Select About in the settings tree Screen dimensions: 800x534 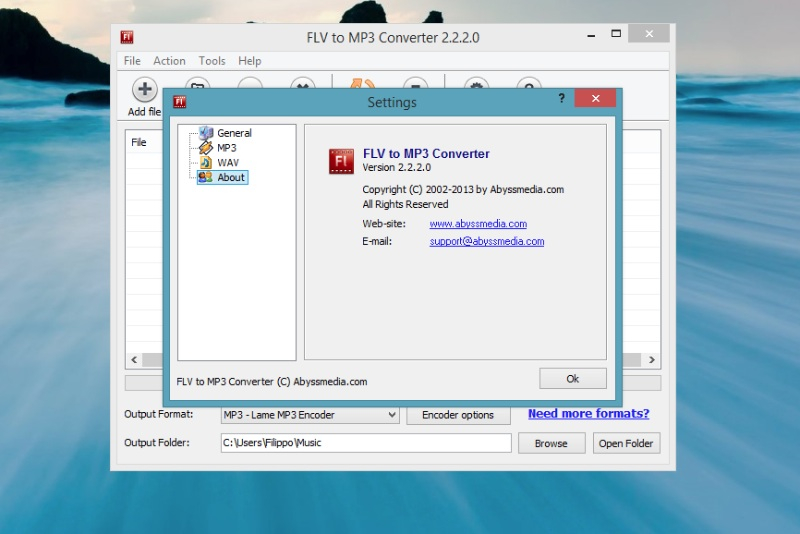pyautogui.click(x=230, y=177)
